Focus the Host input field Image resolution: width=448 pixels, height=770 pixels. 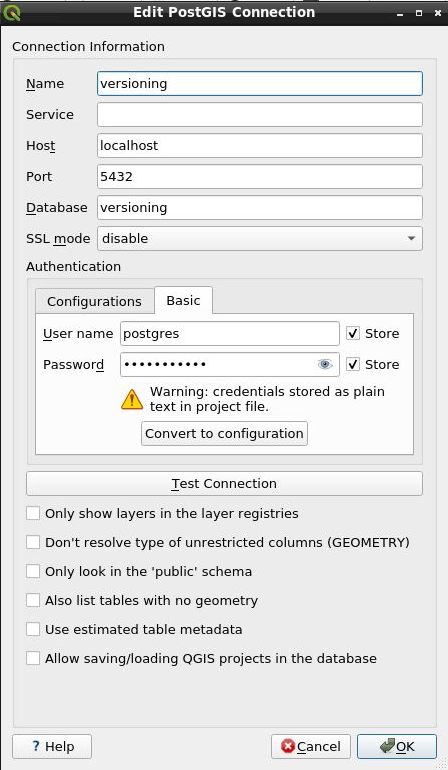[x=259, y=146]
